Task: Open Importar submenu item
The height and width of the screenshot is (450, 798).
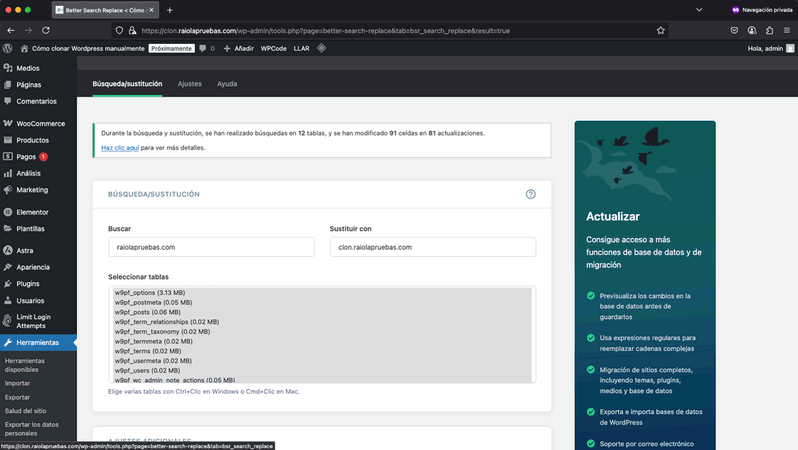Action: click(x=17, y=383)
